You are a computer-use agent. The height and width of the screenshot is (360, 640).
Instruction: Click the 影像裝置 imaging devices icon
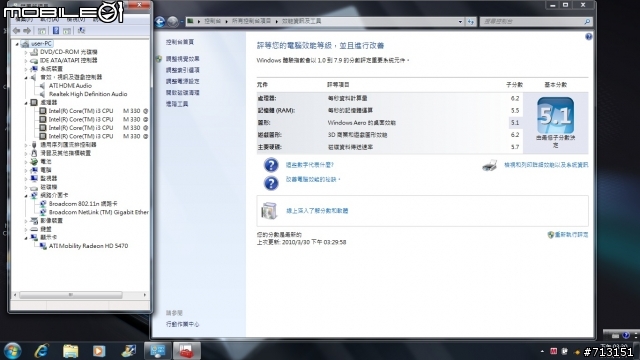[34, 221]
